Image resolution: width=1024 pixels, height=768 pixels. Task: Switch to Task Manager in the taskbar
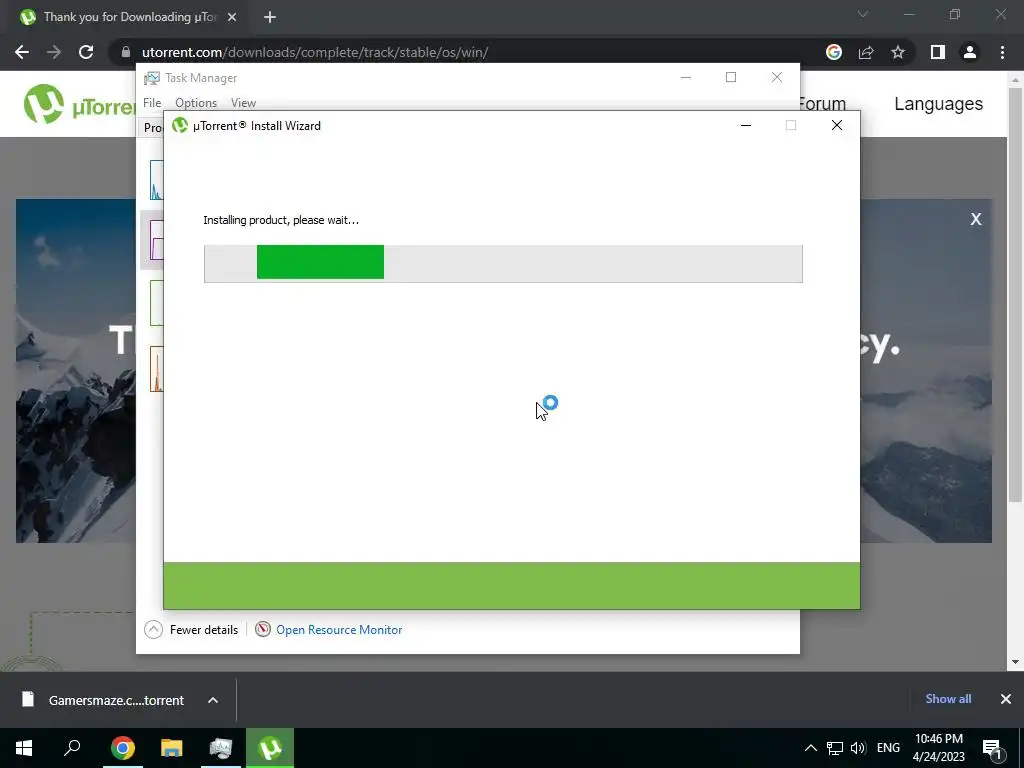click(x=221, y=748)
